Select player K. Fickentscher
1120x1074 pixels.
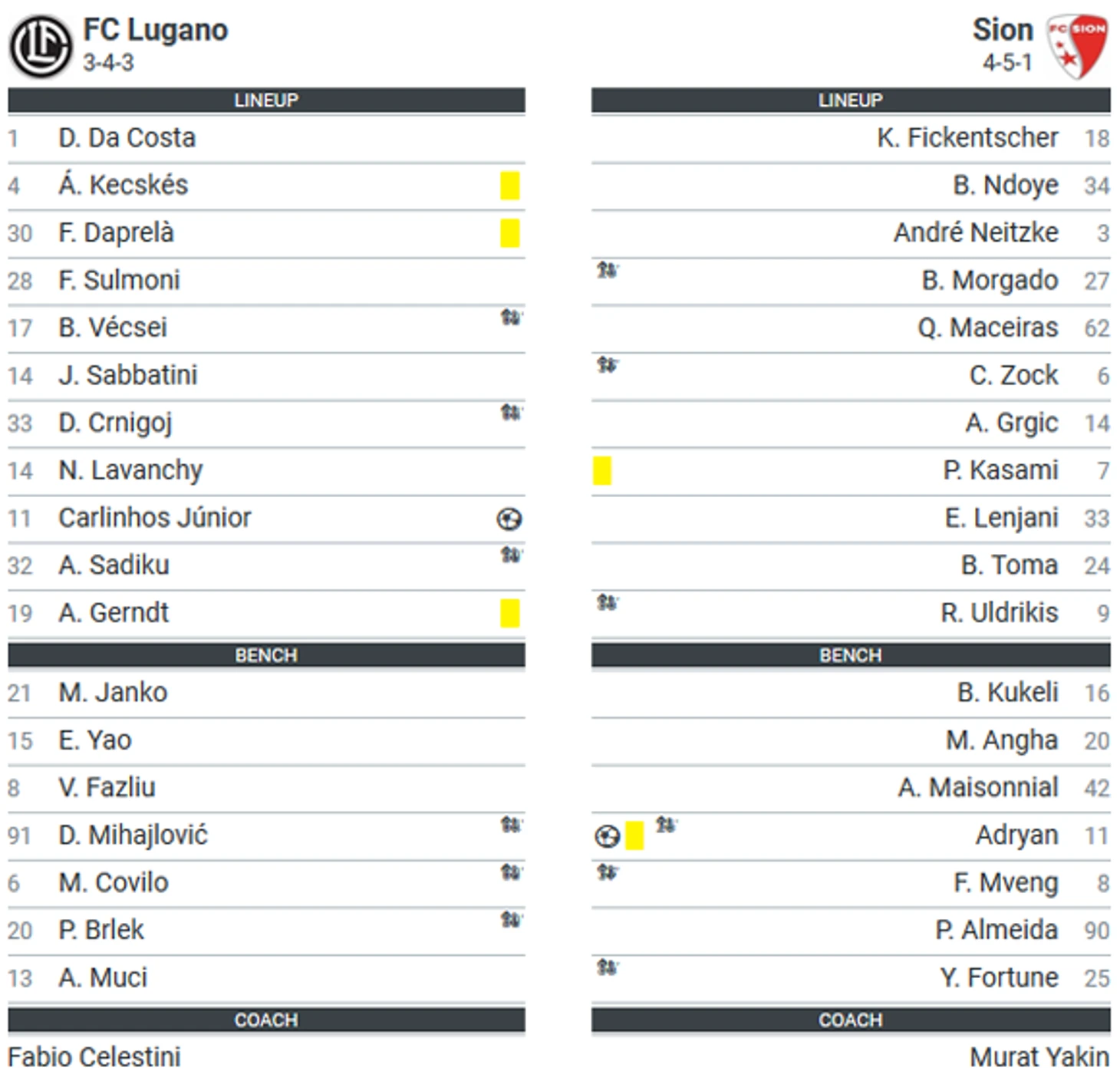click(968, 138)
